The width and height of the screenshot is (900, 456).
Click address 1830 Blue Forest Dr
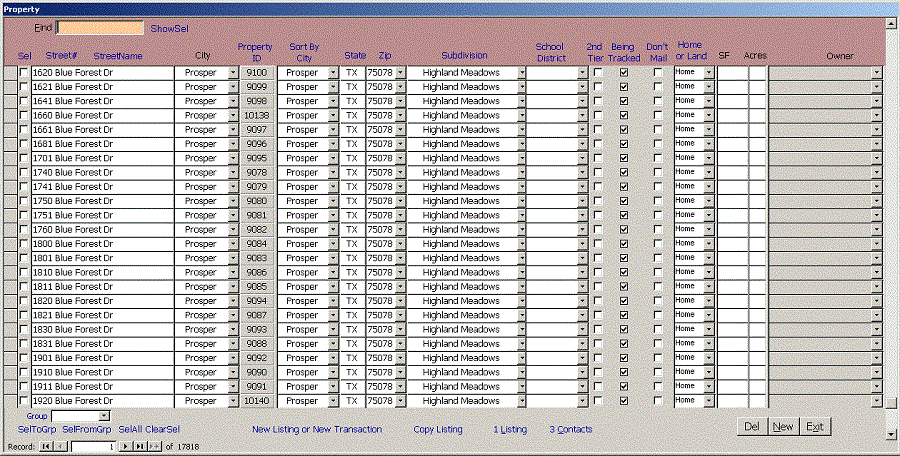pos(103,330)
